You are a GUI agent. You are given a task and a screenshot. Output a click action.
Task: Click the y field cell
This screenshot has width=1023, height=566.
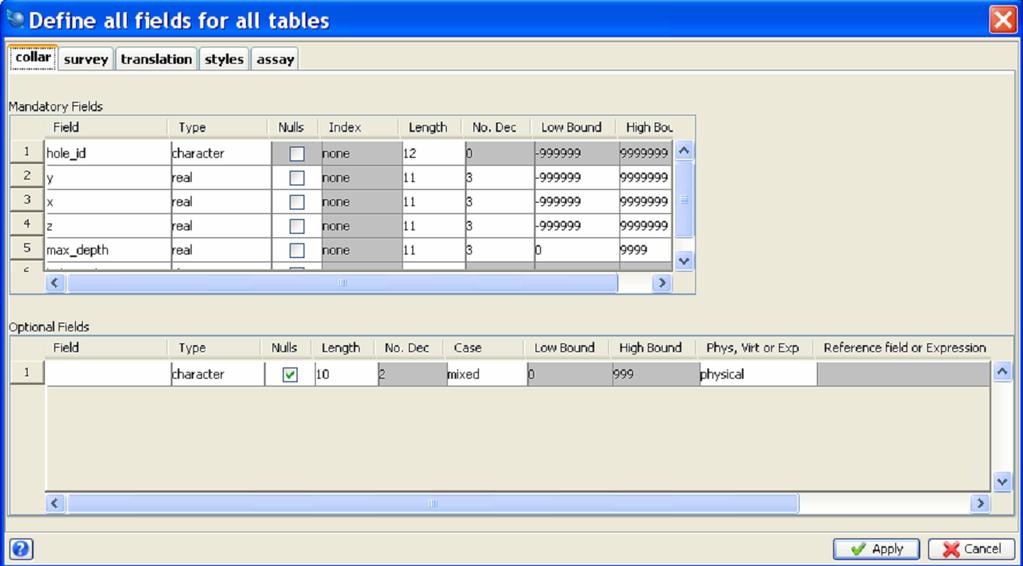point(108,178)
